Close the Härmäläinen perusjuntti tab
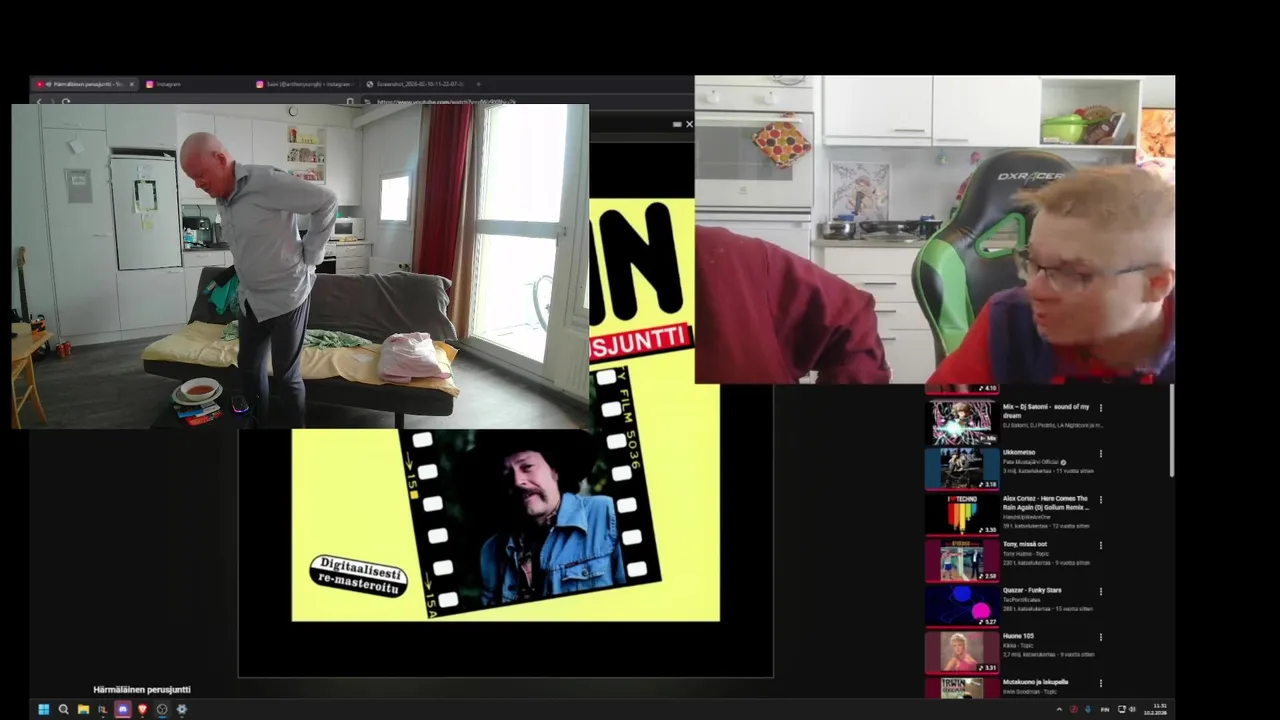The width and height of the screenshot is (1280, 720). [x=131, y=84]
